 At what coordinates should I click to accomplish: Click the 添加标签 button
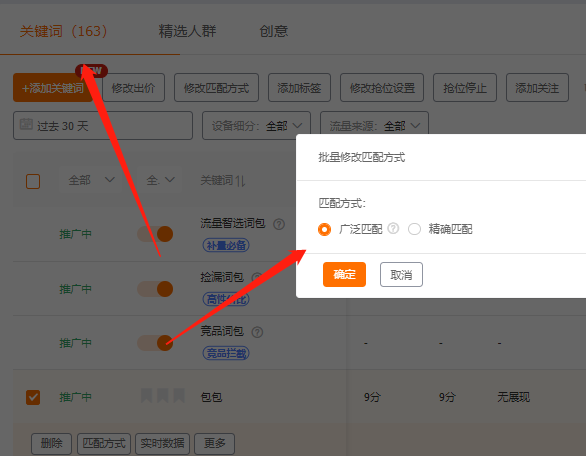pos(299,88)
